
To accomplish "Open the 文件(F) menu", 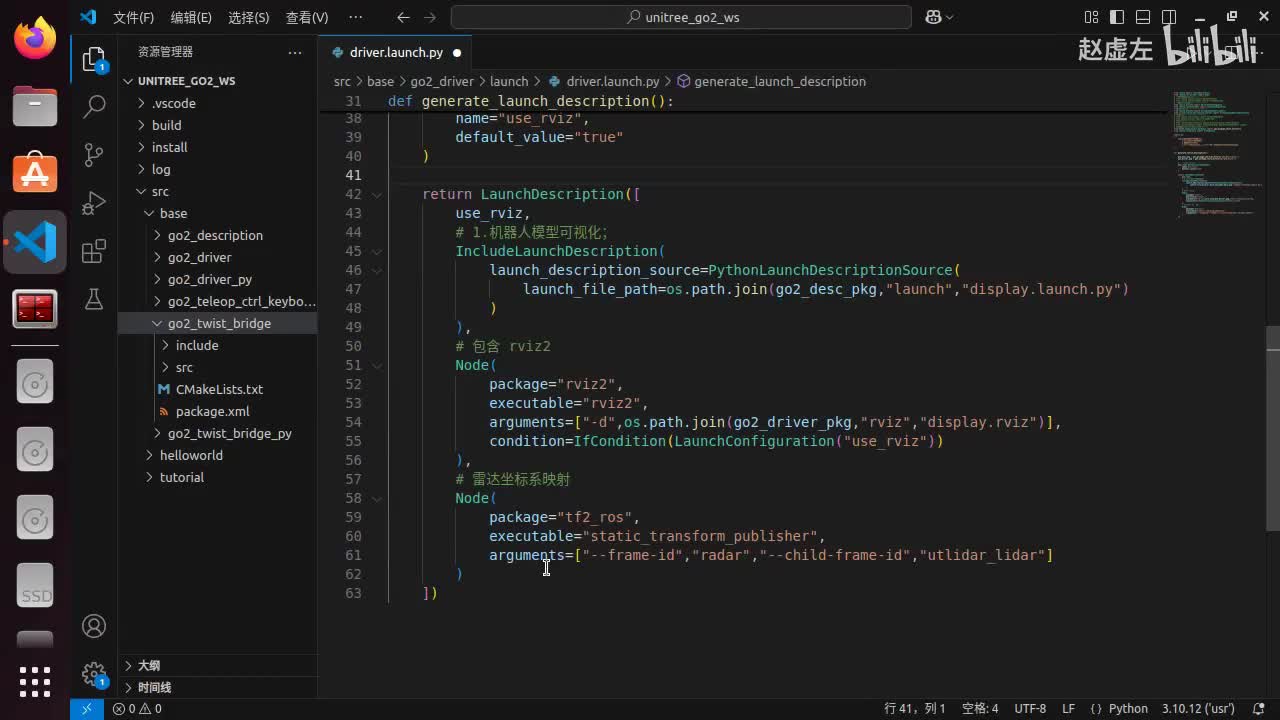I will coord(133,17).
